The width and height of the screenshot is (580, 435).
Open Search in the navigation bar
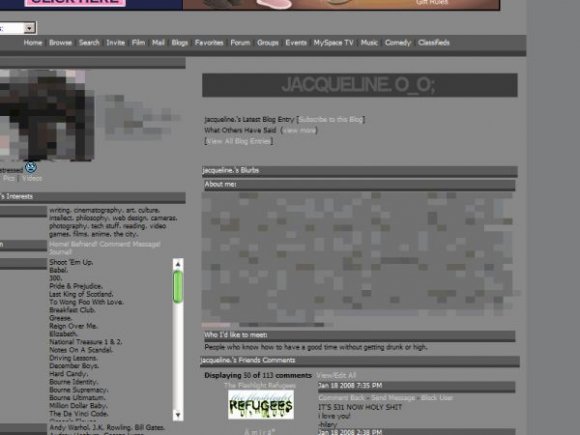(x=89, y=43)
